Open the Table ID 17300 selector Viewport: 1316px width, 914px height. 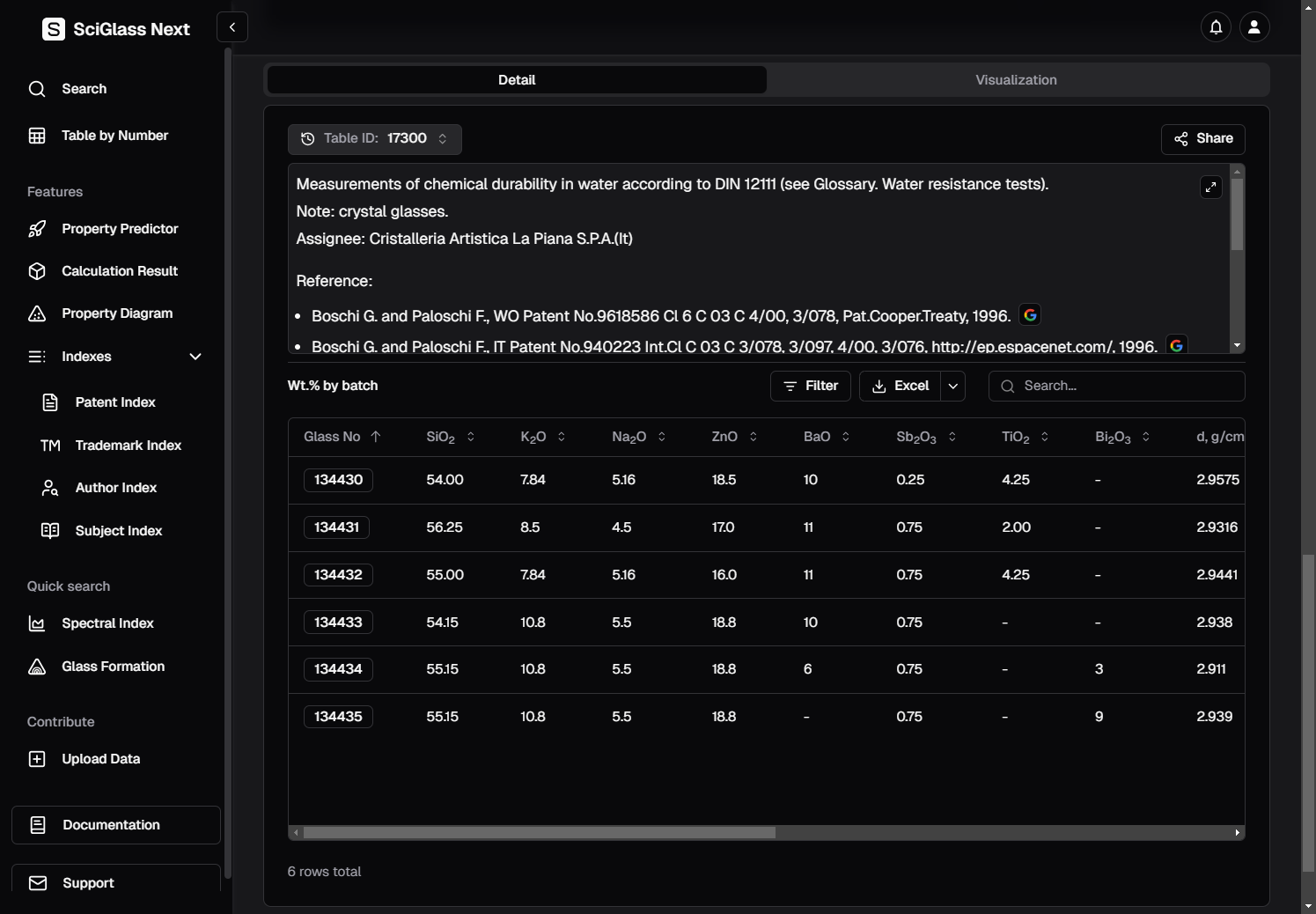point(374,138)
